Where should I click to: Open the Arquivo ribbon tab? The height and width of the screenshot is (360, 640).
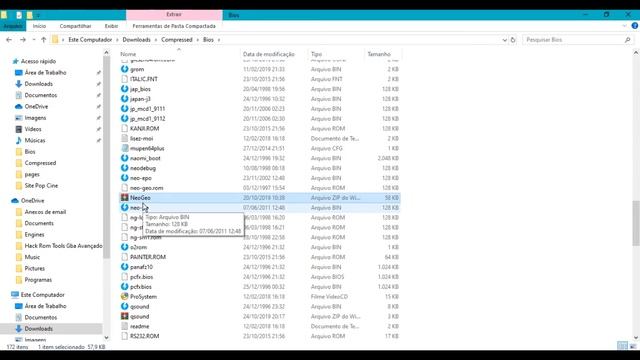[13, 26]
